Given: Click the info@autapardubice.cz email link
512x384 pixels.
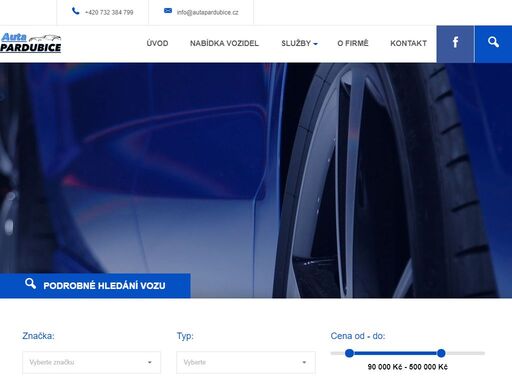Looking at the screenshot, I should tap(207, 12).
